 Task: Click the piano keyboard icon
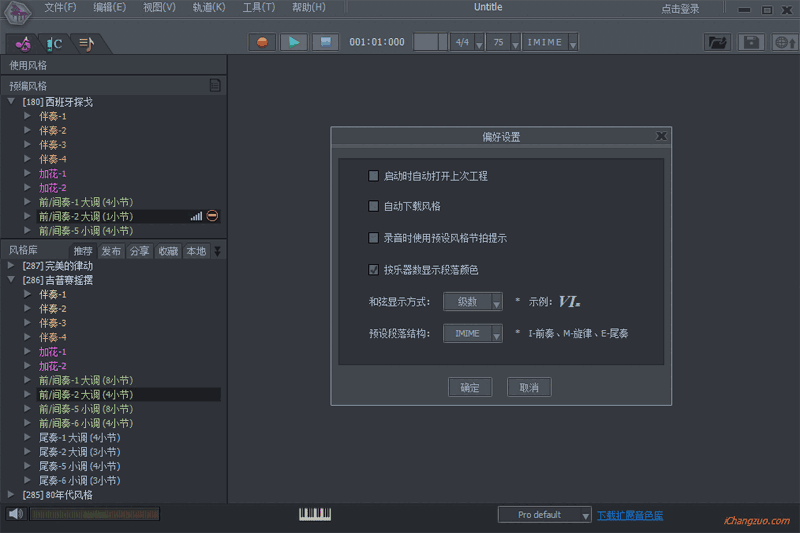coord(315,514)
